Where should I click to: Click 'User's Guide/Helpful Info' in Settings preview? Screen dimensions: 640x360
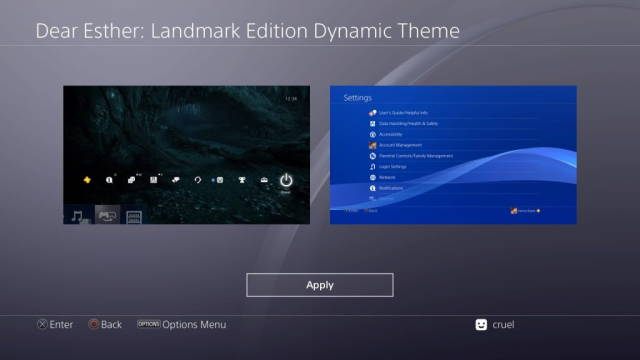pos(403,113)
